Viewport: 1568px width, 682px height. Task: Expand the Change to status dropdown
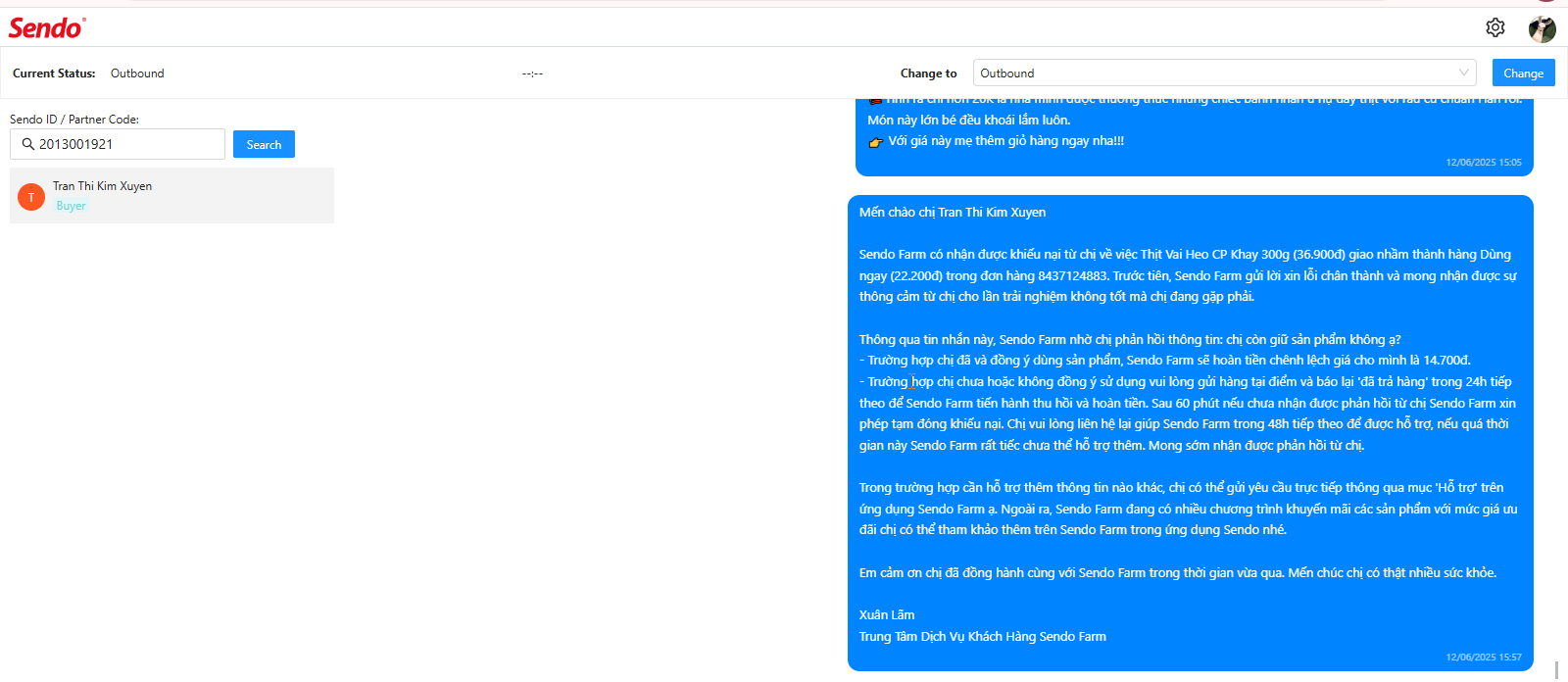[1224, 73]
